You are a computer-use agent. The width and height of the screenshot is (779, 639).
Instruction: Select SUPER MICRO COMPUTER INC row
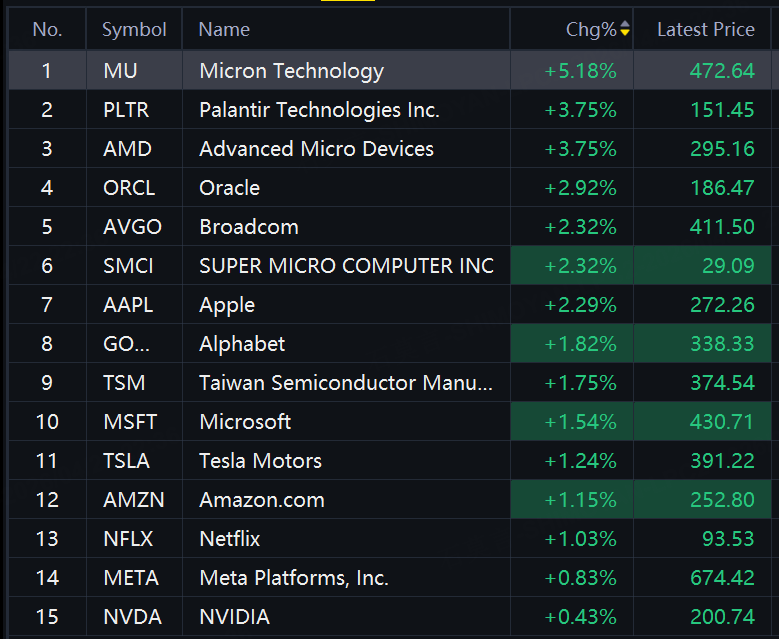point(346,266)
